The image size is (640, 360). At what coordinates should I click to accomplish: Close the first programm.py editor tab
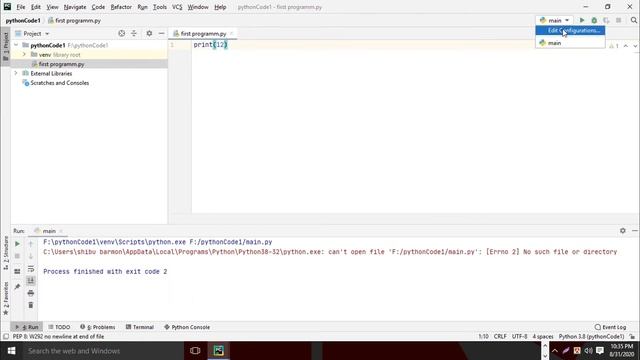[x=231, y=33]
